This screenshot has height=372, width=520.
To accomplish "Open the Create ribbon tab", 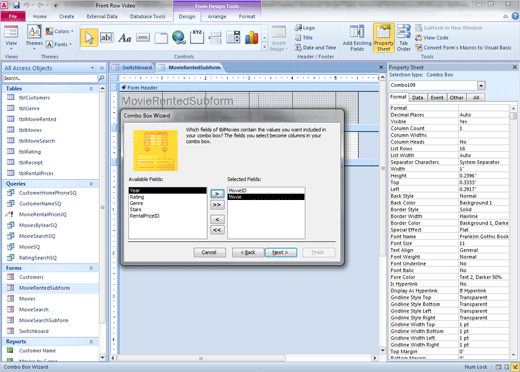I will 67,16.
